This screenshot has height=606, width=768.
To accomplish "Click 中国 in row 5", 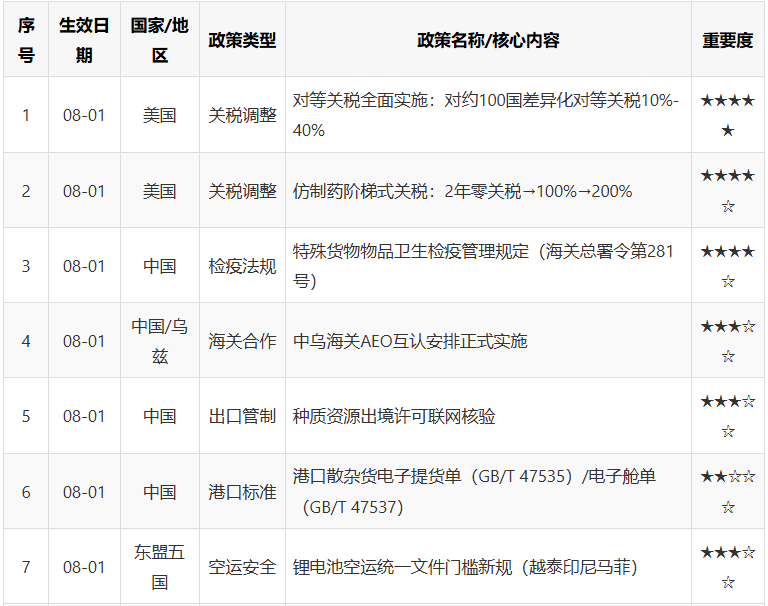I will [x=160, y=416].
